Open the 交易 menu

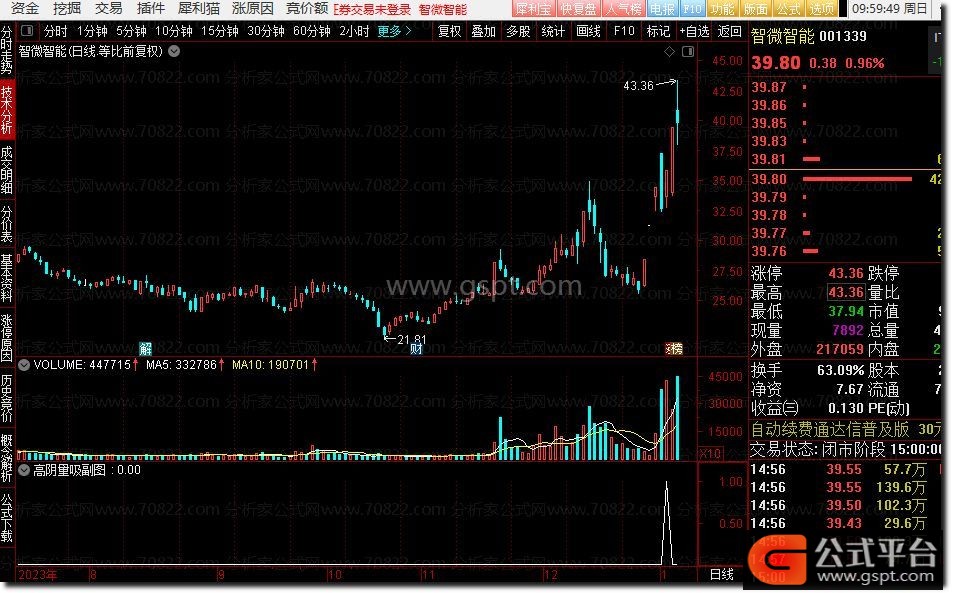(109, 9)
